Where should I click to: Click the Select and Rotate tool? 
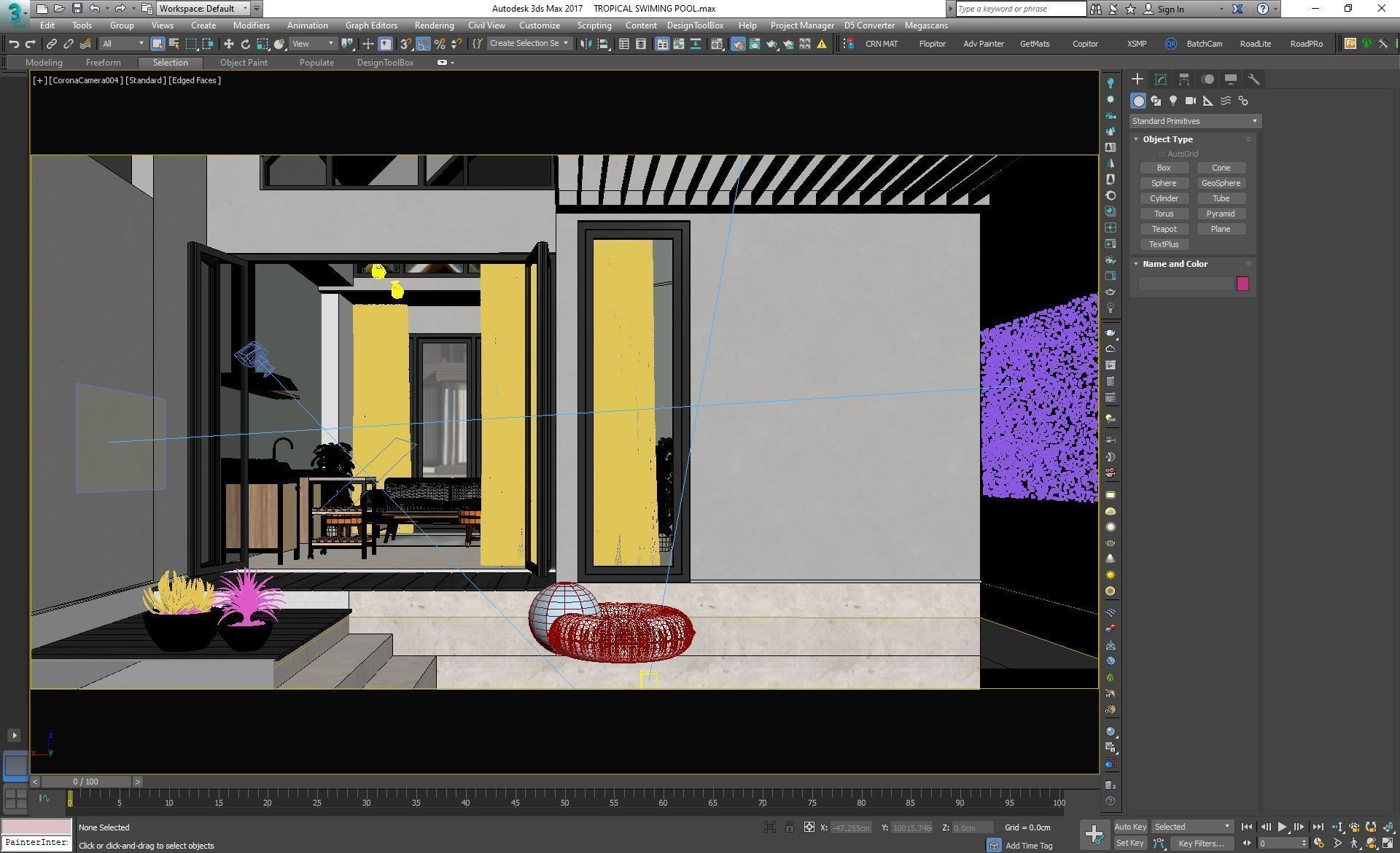pos(246,44)
